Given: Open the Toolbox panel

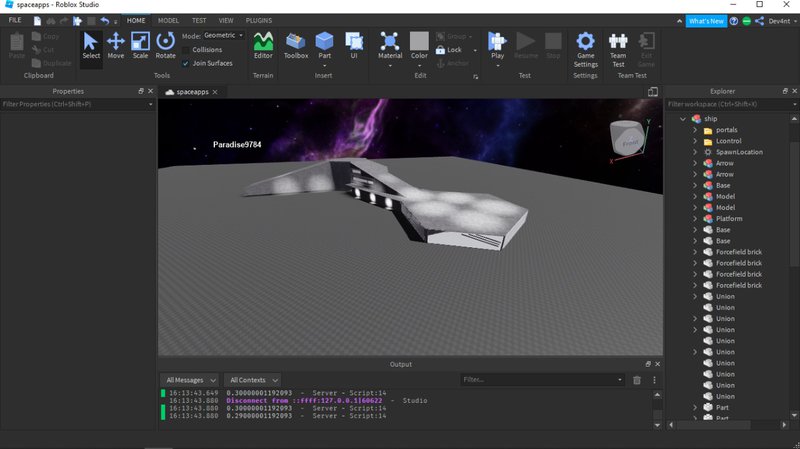Looking at the screenshot, I should point(296,45).
